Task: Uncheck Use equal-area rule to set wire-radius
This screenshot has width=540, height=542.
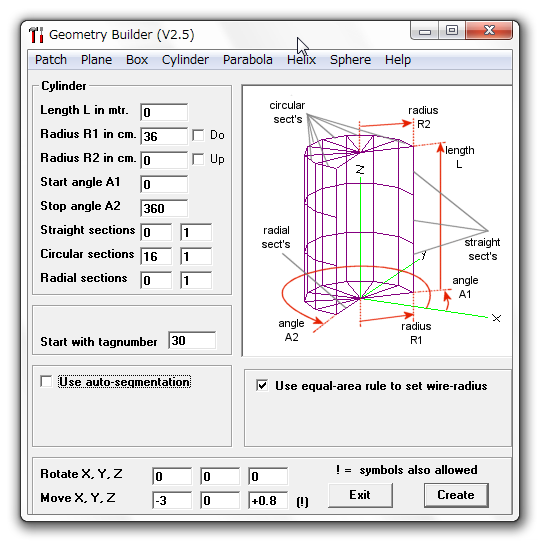Action: tap(262, 385)
